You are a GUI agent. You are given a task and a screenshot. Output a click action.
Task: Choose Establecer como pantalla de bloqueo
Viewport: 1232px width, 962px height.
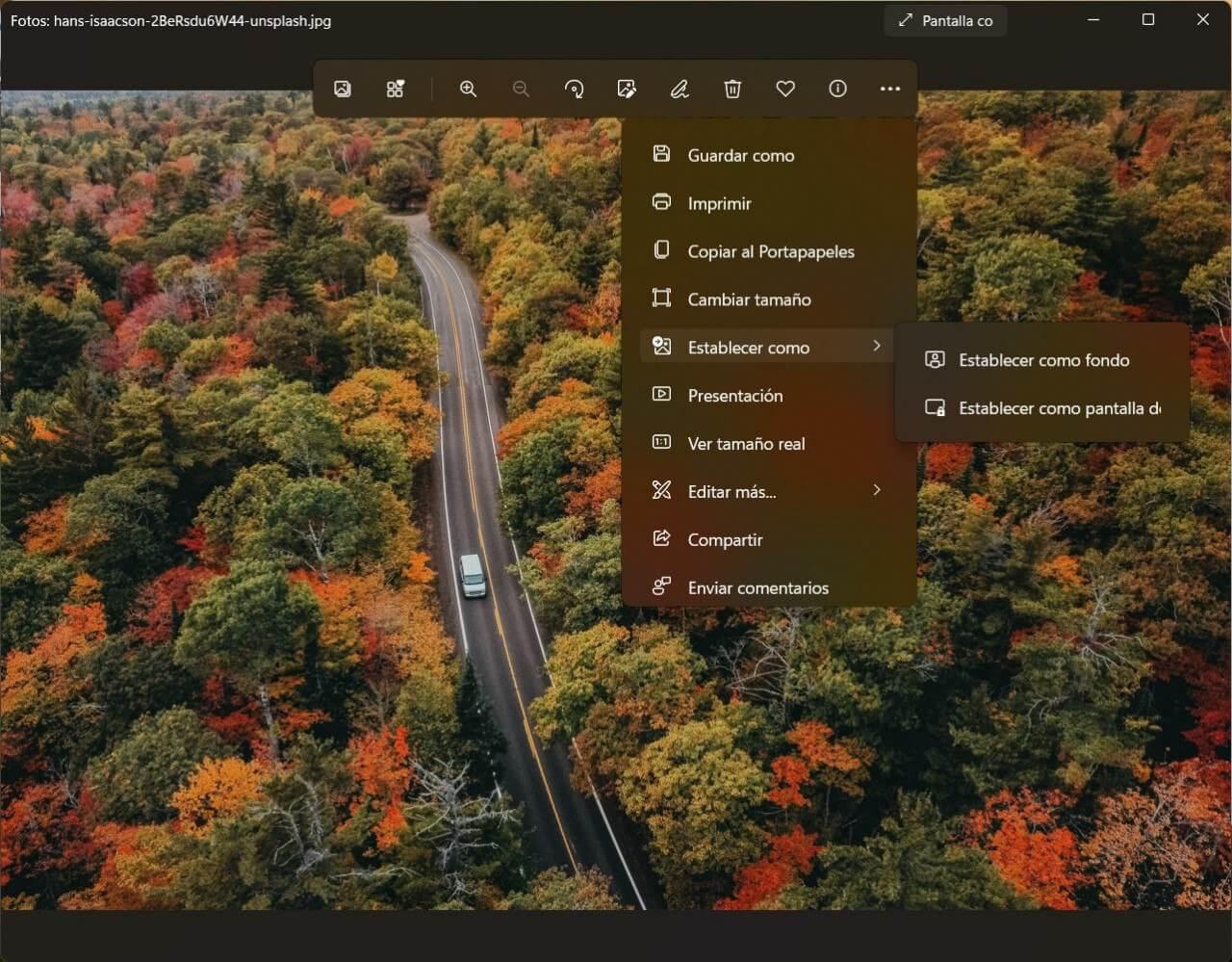(x=1058, y=408)
